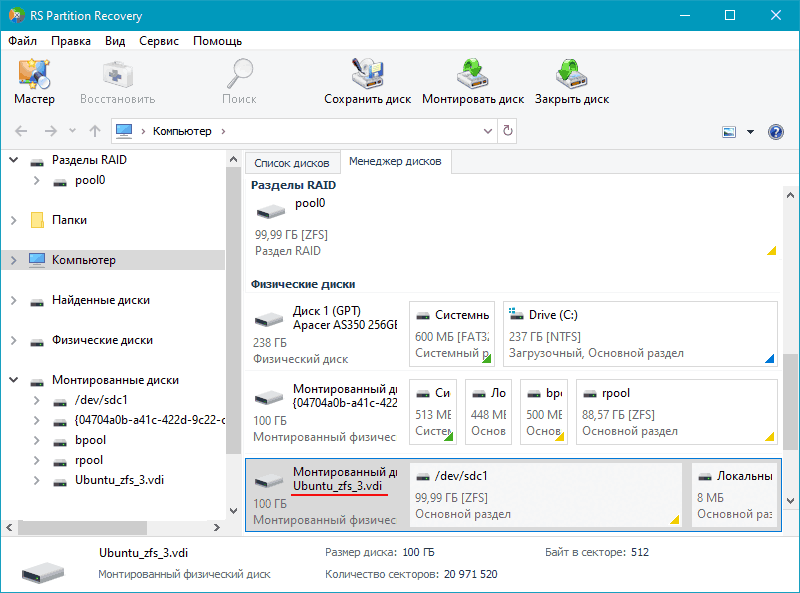Click the back navigation arrow
Viewport: 800px width, 593px height.
[21, 131]
